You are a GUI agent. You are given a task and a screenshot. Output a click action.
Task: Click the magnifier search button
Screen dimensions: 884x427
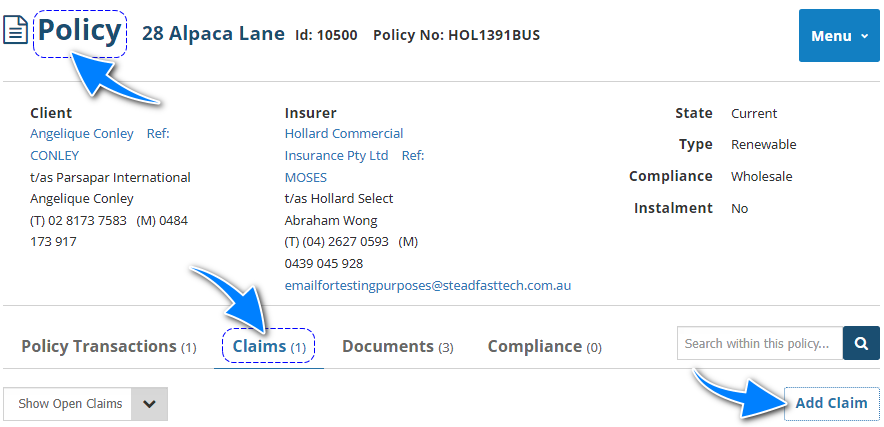(861, 343)
